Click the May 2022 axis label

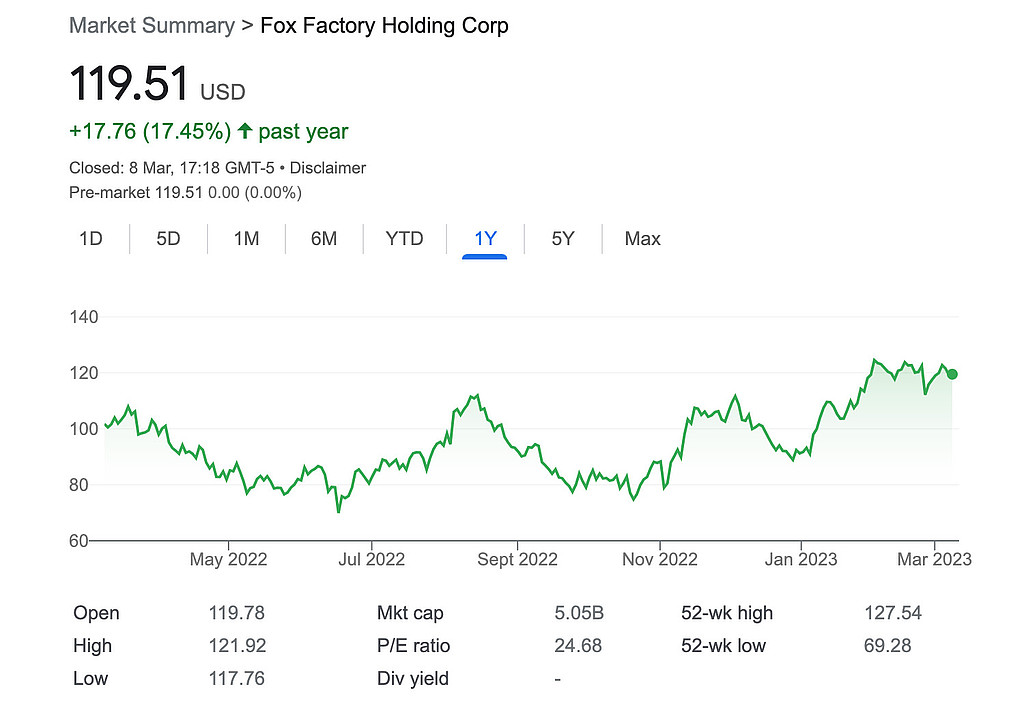[x=228, y=560]
